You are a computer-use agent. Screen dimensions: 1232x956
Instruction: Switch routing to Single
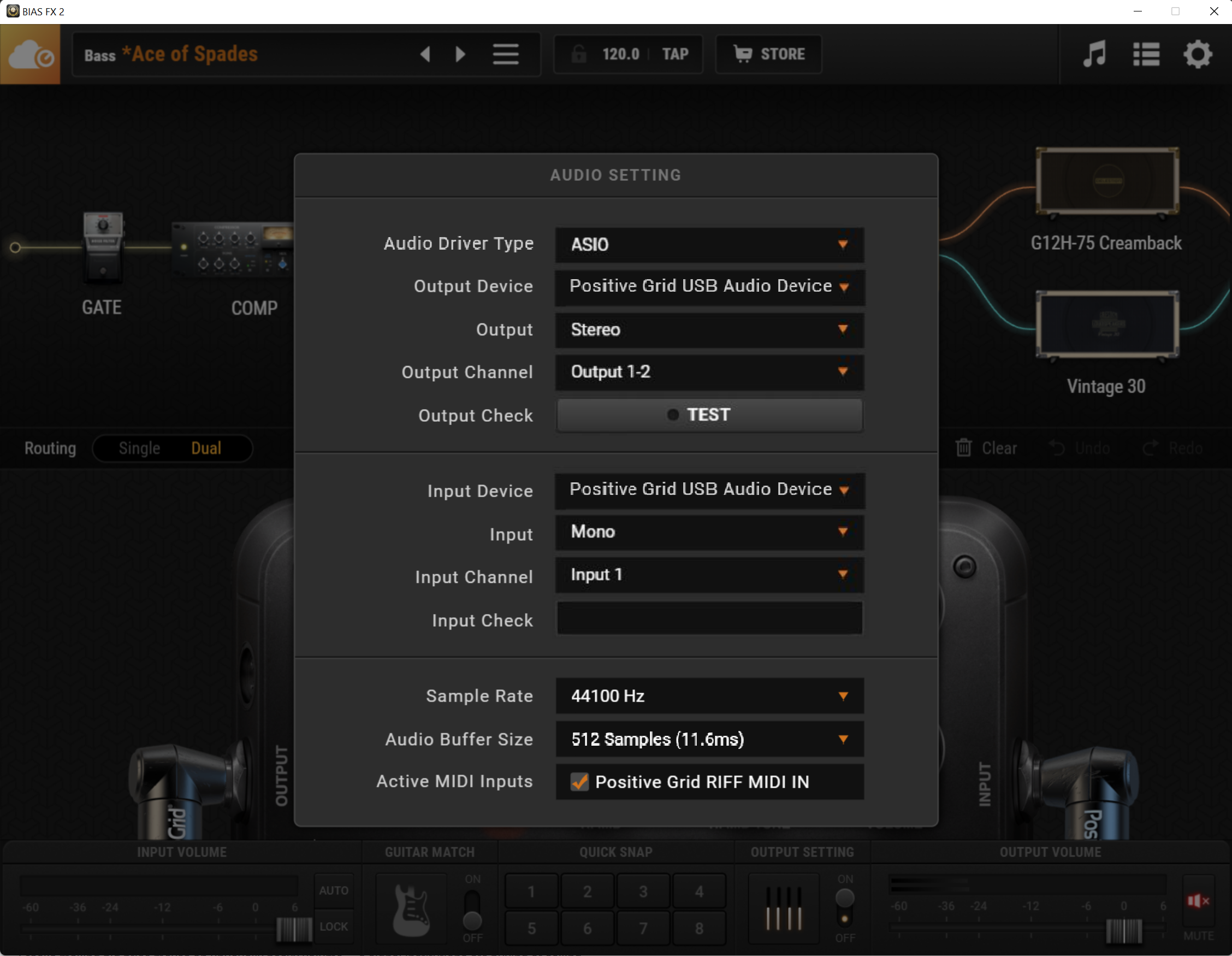pyautogui.click(x=139, y=448)
